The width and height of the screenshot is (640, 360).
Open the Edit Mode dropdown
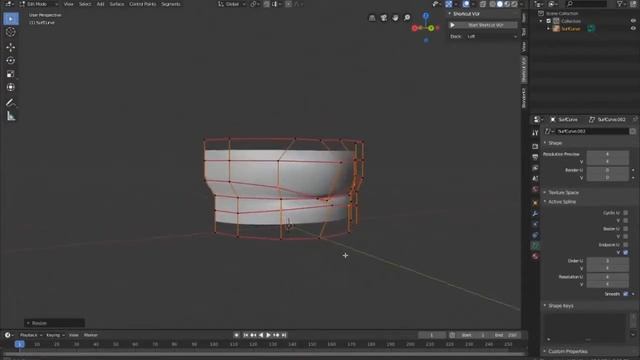tap(39, 4)
